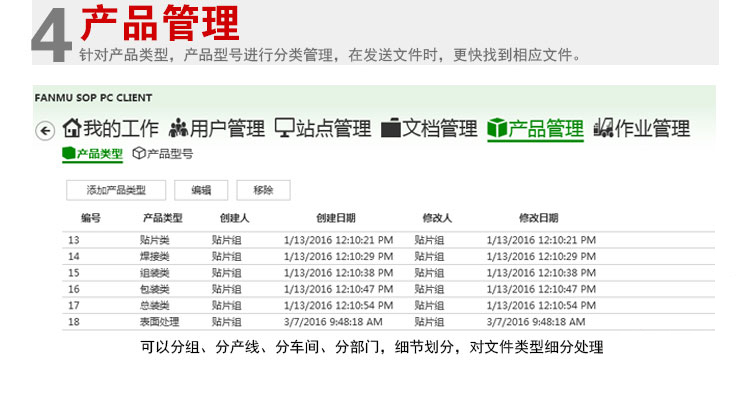Click created date 3/7/2016 9:48:18 AM
Viewport: 750px width, 396px height.
tap(333, 321)
